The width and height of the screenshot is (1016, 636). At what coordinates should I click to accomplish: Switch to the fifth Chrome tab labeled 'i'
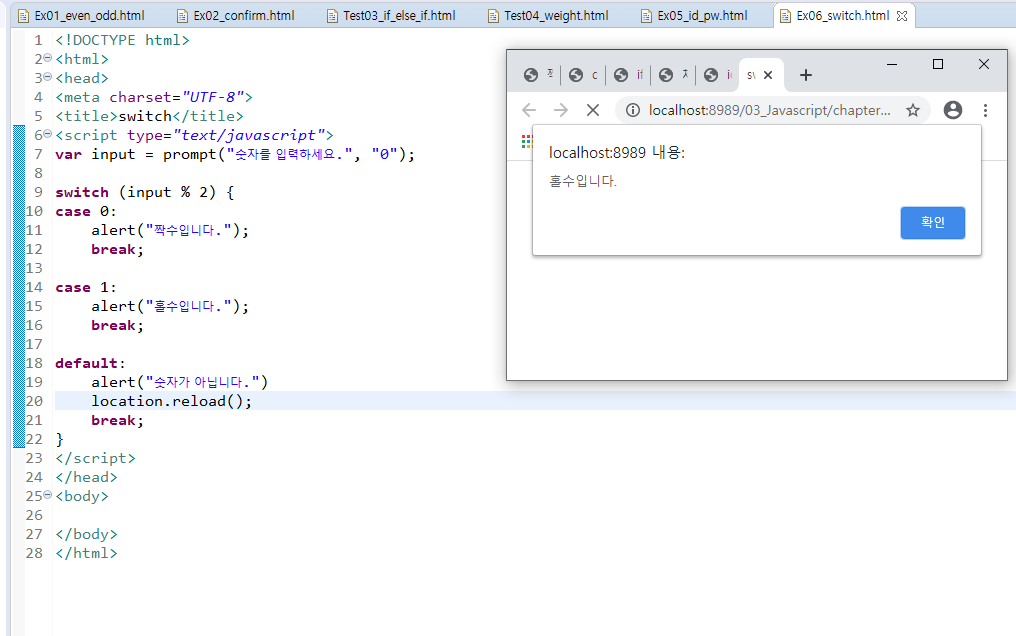tap(718, 75)
